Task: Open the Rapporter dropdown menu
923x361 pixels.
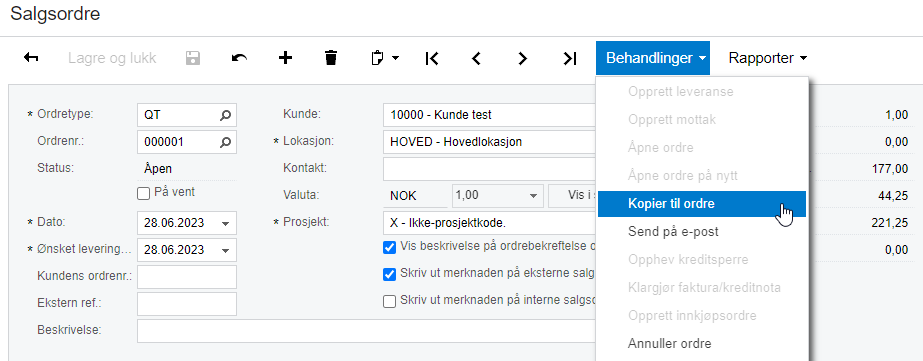Action: click(x=768, y=58)
